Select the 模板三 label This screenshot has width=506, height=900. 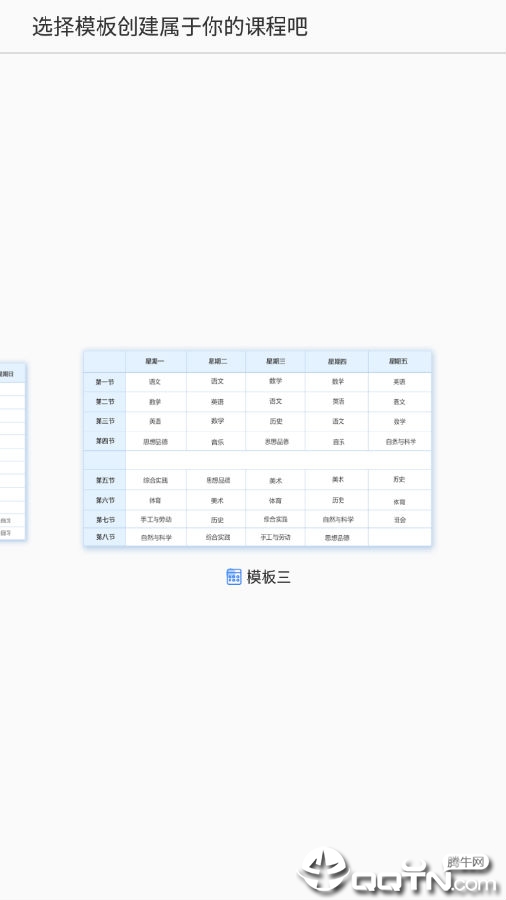(x=268, y=577)
